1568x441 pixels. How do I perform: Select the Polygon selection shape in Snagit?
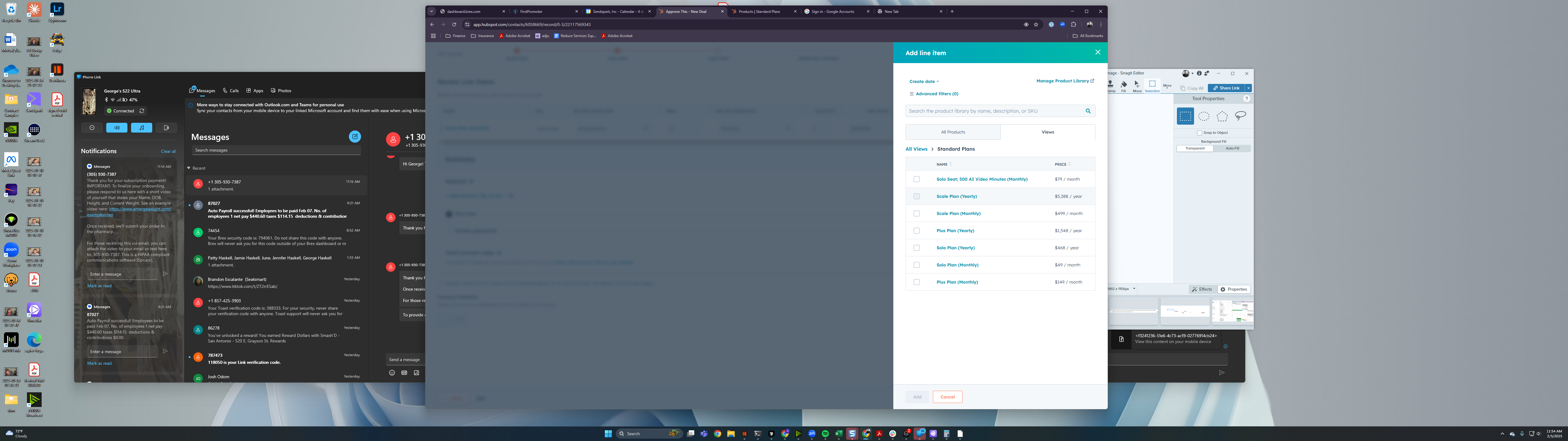(1222, 116)
